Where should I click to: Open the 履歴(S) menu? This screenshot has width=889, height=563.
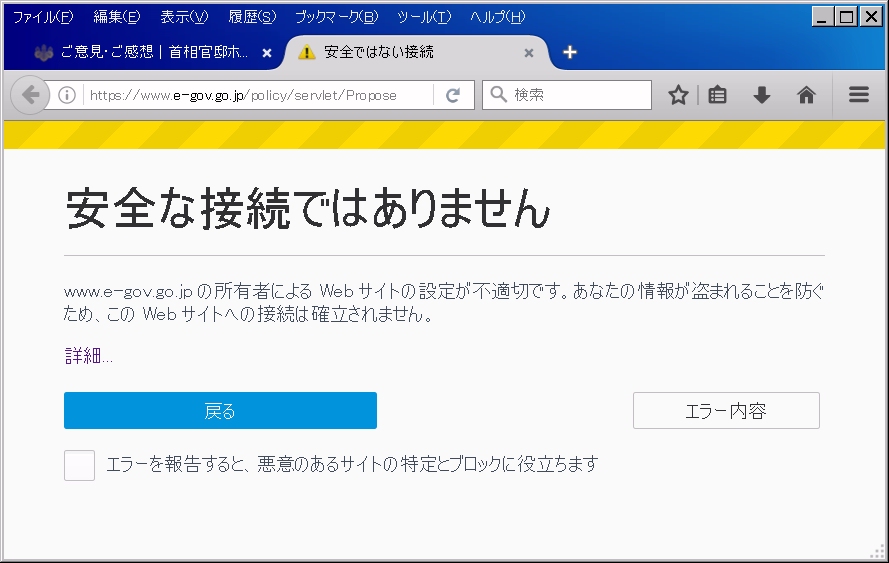tap(252, 17)
